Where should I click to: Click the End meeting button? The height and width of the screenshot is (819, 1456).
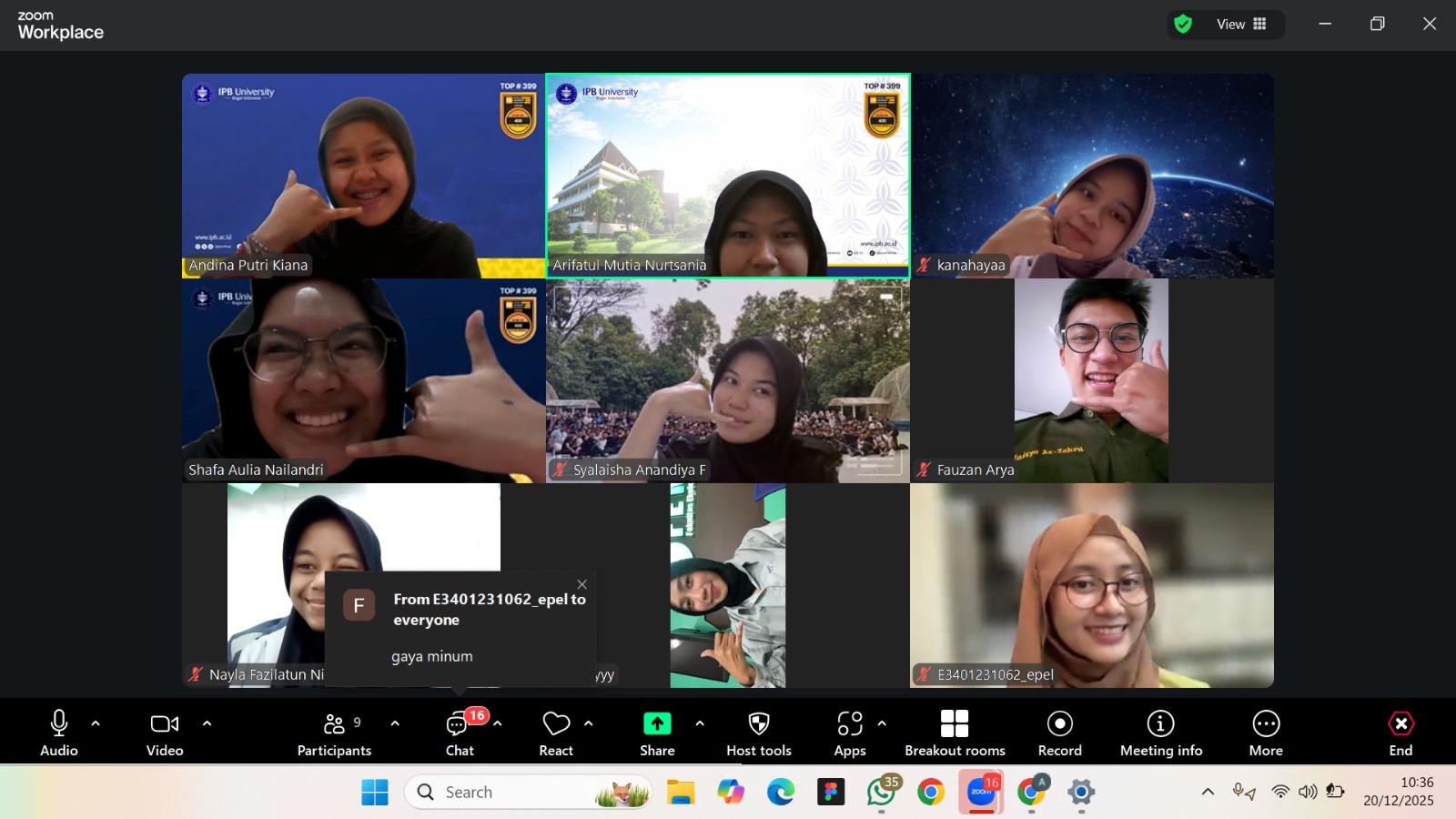click(1400, 732)
